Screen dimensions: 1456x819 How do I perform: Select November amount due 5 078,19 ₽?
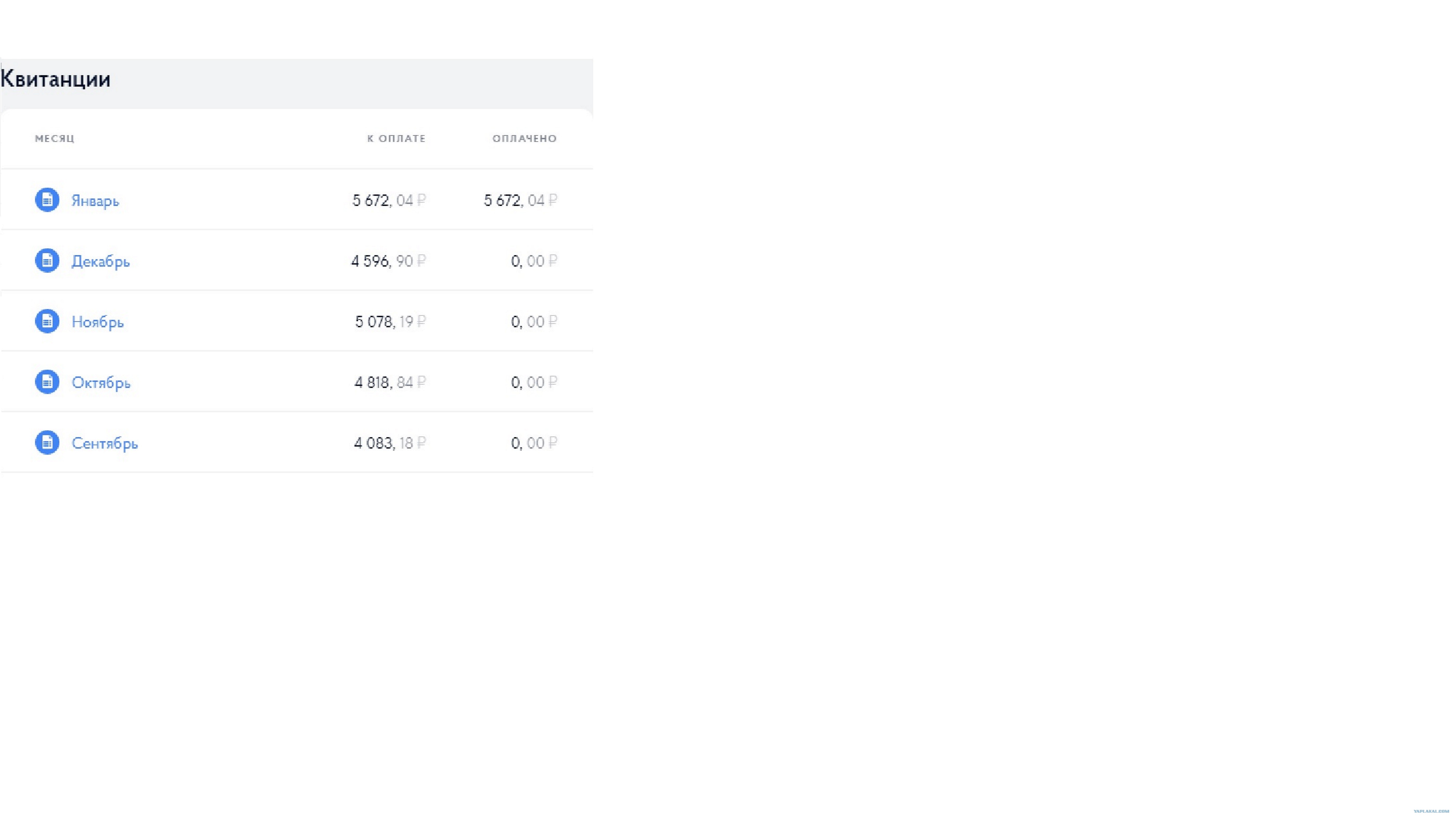point(391,322)
